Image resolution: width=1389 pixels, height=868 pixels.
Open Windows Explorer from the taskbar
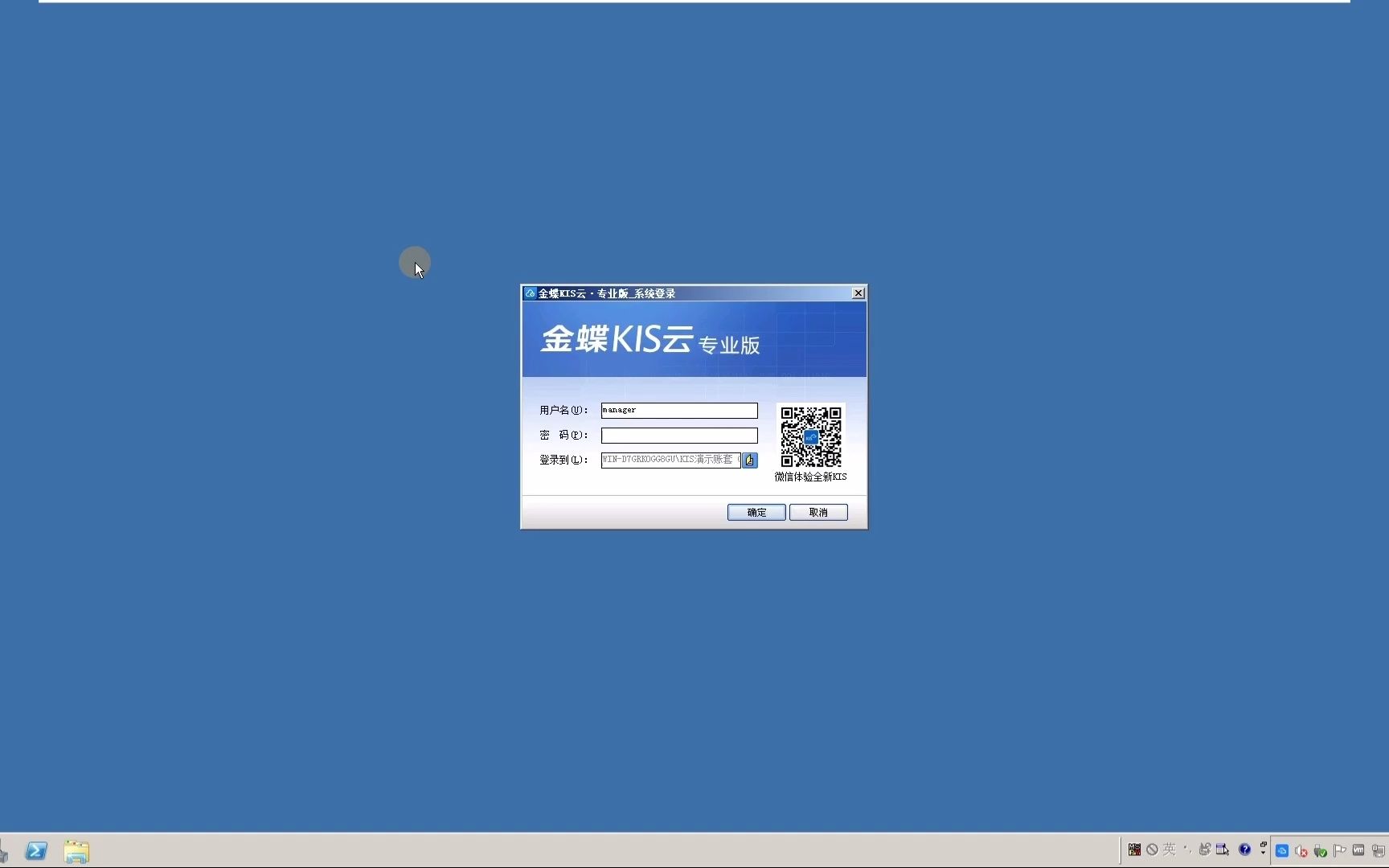76,851
